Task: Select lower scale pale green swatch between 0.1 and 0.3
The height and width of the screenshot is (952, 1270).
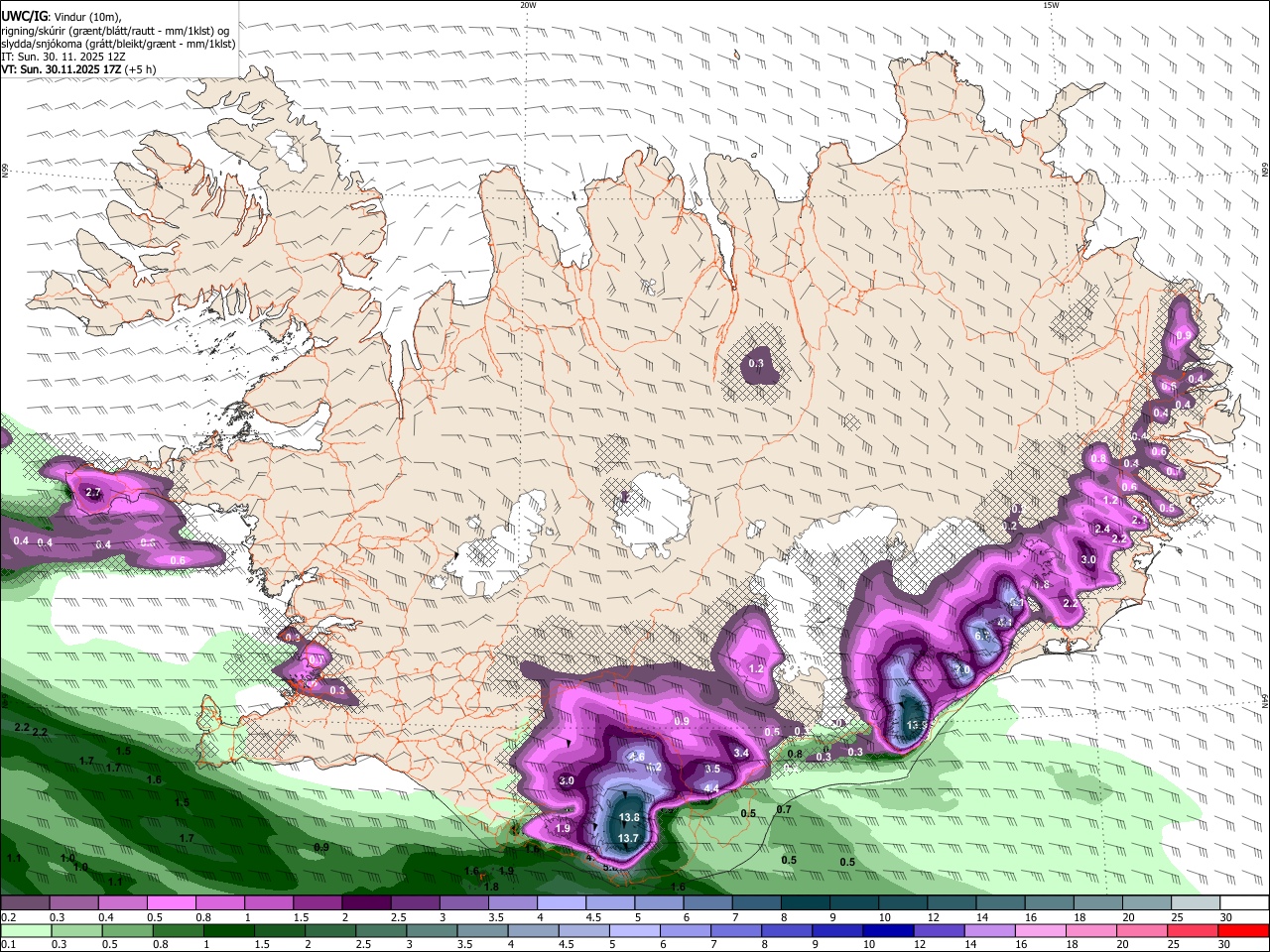Action: (24, 930)
